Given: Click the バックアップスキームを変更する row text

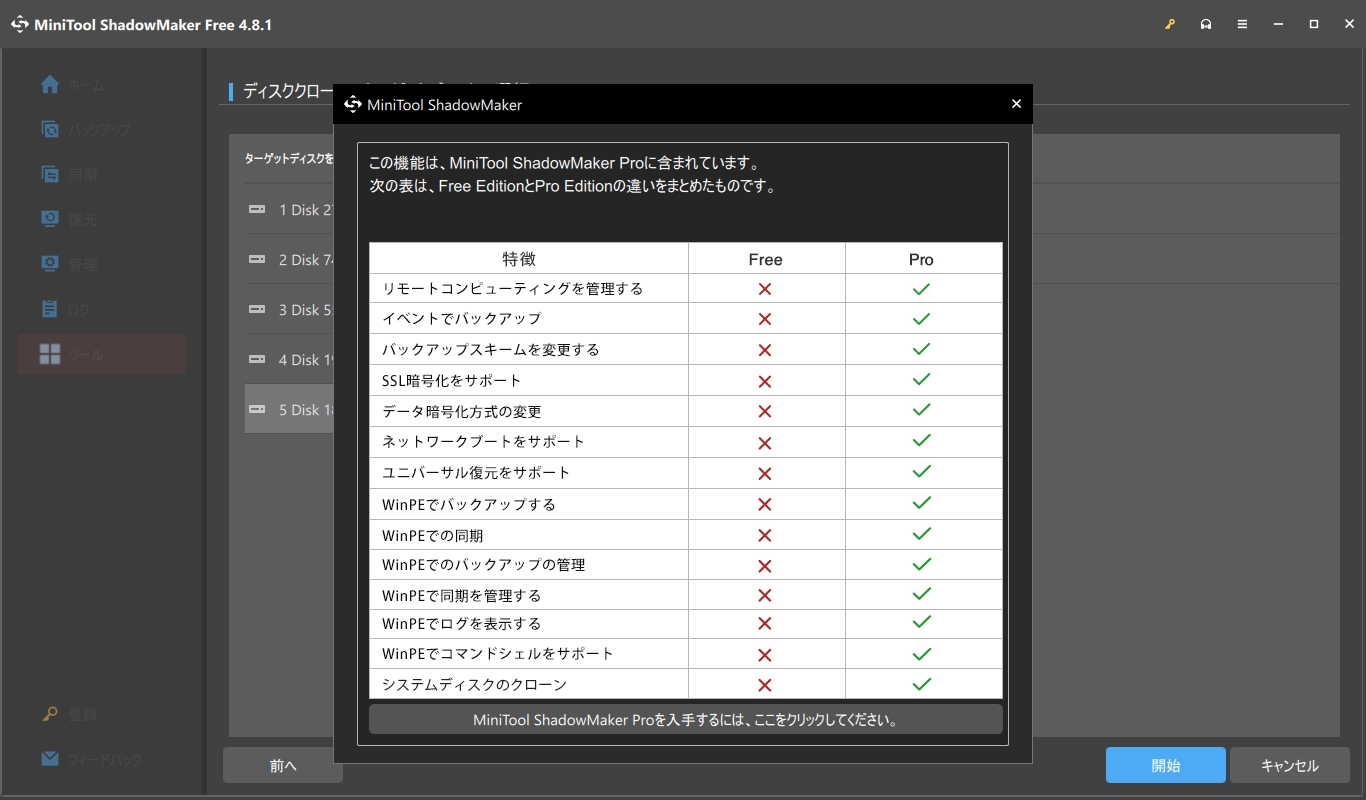Looking at the screenshot, I should [x=491, y=350].
